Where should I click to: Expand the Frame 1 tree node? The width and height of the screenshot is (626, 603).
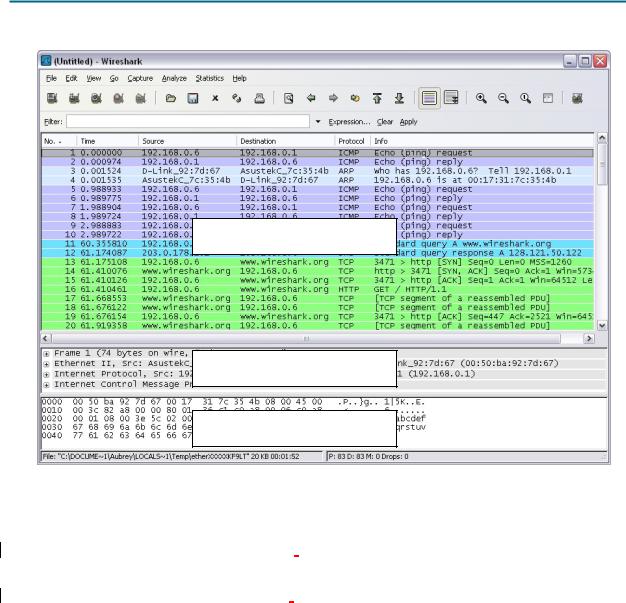pyautogui.click(x=47, y=354)
